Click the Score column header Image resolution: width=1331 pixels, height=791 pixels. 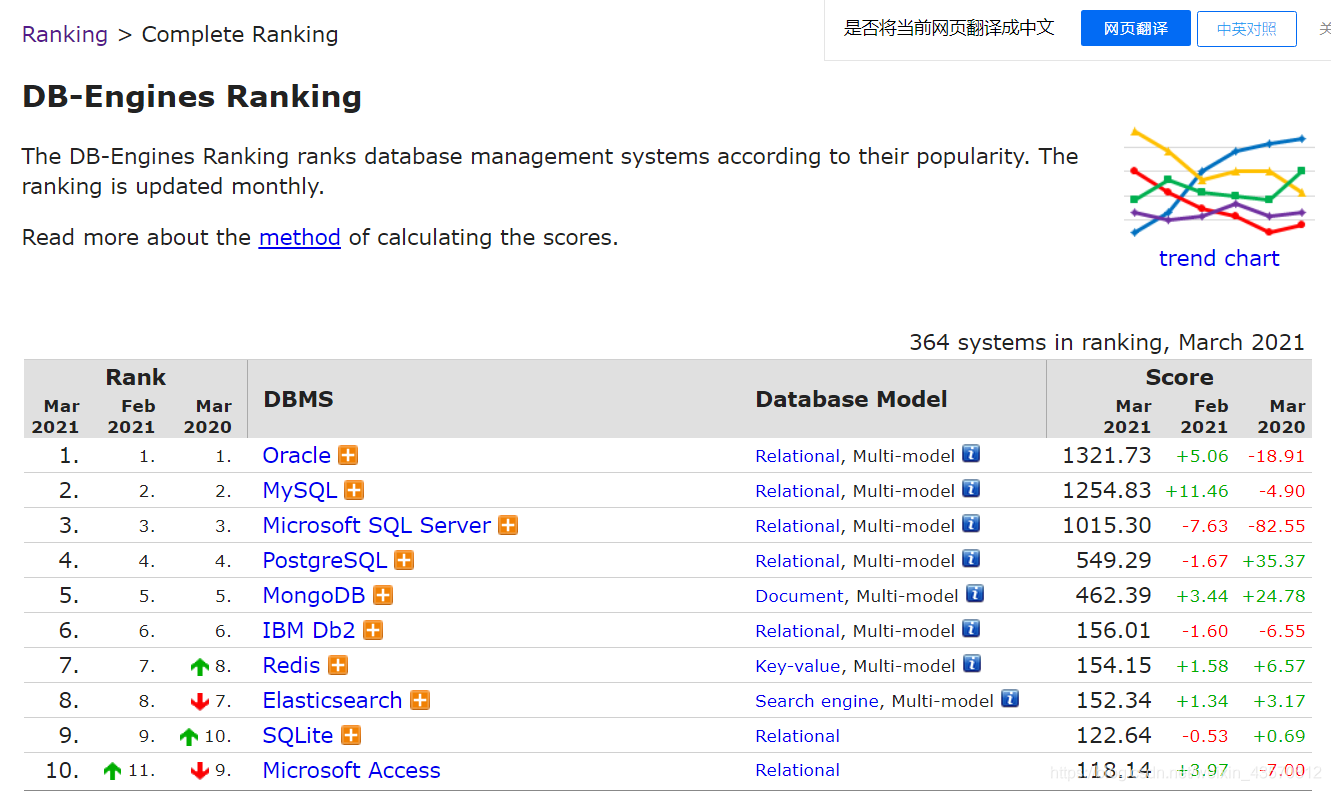[x=1179, y=377]
